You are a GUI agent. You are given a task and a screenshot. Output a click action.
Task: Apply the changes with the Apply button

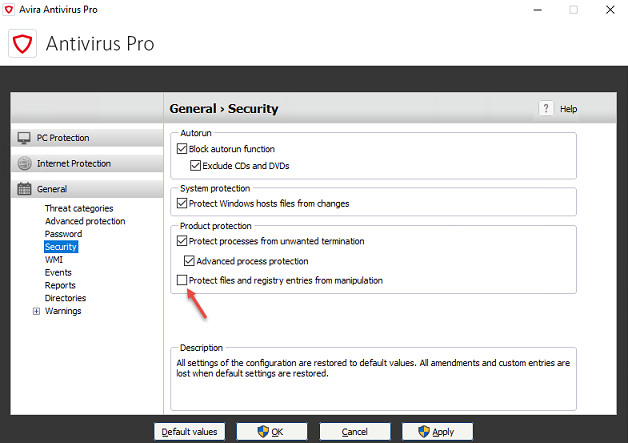437,432
